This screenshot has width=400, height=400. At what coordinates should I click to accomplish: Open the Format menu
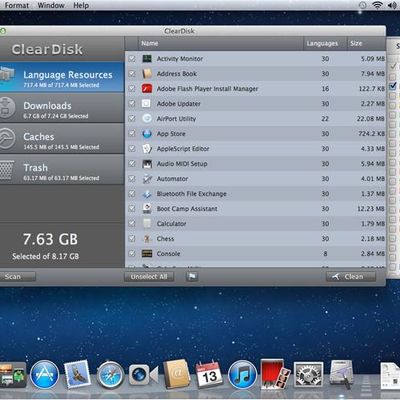[17, 5]
